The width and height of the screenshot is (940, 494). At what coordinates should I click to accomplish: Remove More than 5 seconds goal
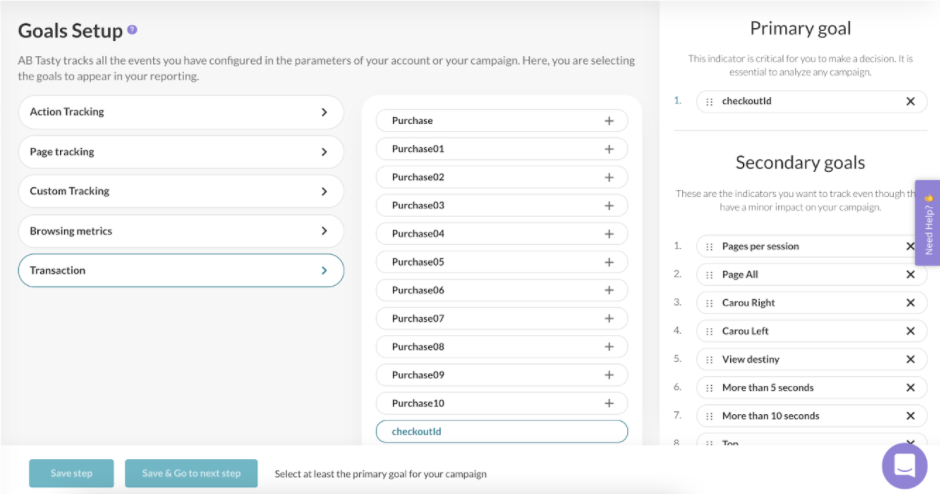[910, 387]
